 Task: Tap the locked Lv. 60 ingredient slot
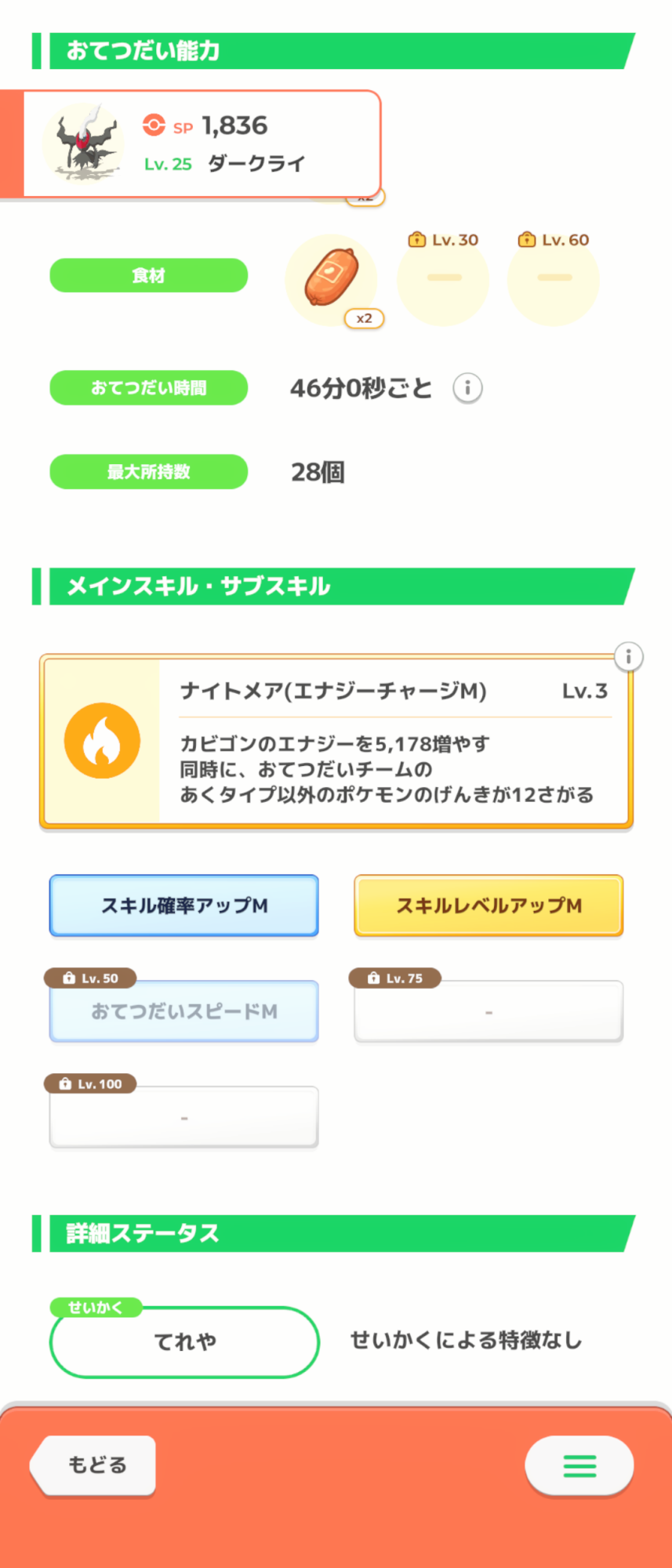pyautogui.click(x=554, y=278)
